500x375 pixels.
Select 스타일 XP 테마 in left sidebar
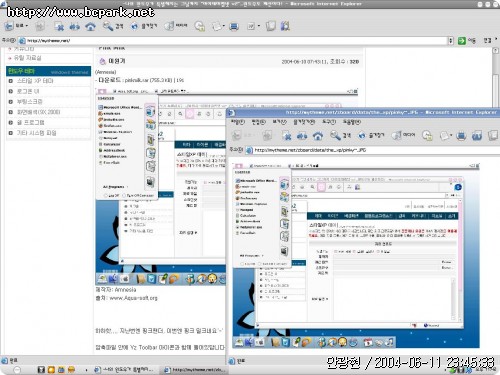tap(35, 81)
